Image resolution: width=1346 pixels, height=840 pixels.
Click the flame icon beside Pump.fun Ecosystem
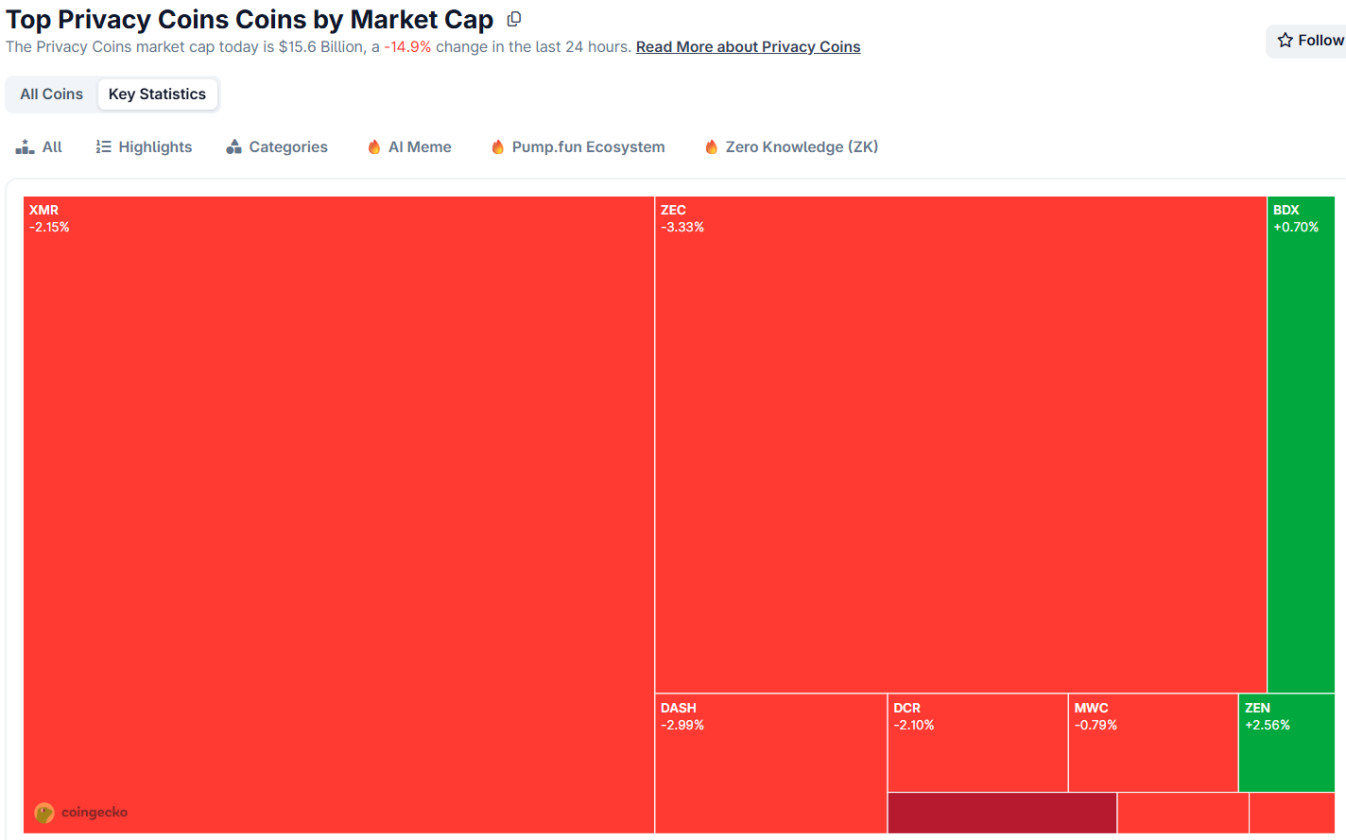(498, 147)
